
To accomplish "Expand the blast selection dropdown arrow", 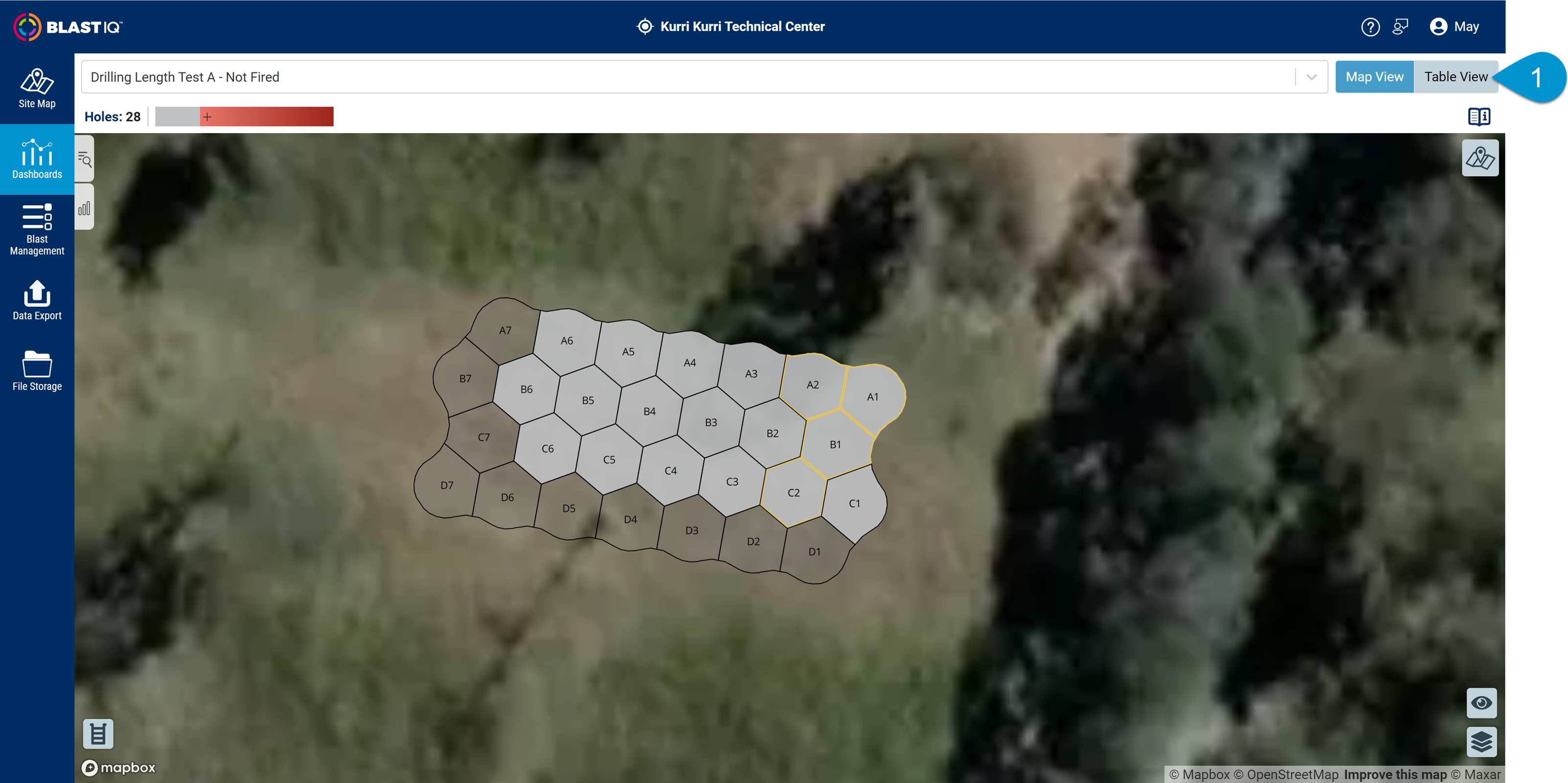I will tap(1311, 77).
